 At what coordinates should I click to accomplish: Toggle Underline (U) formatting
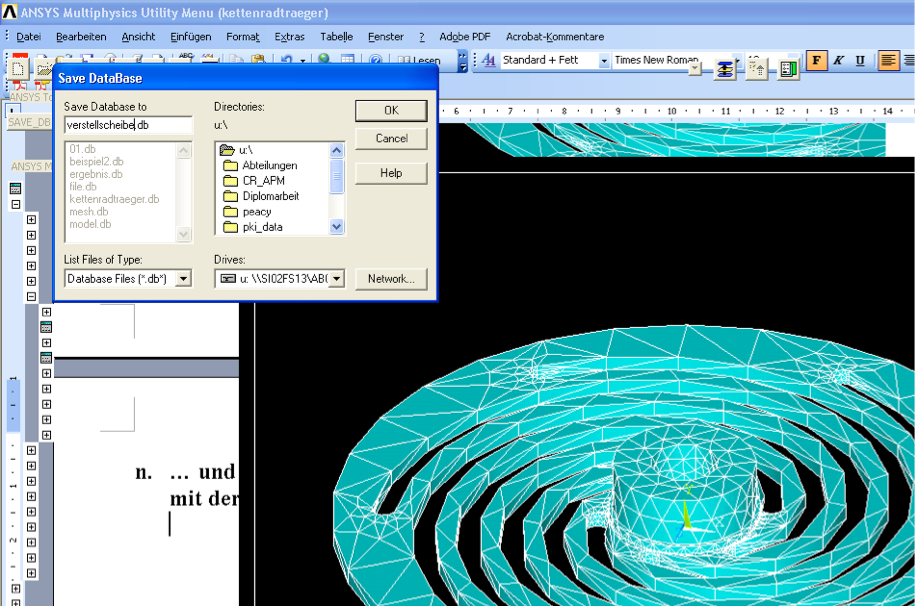click(x=860, y=60)
